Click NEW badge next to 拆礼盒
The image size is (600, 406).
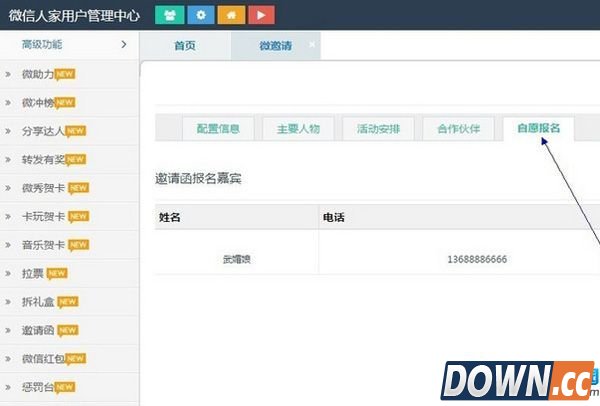(x=68, y=302)
